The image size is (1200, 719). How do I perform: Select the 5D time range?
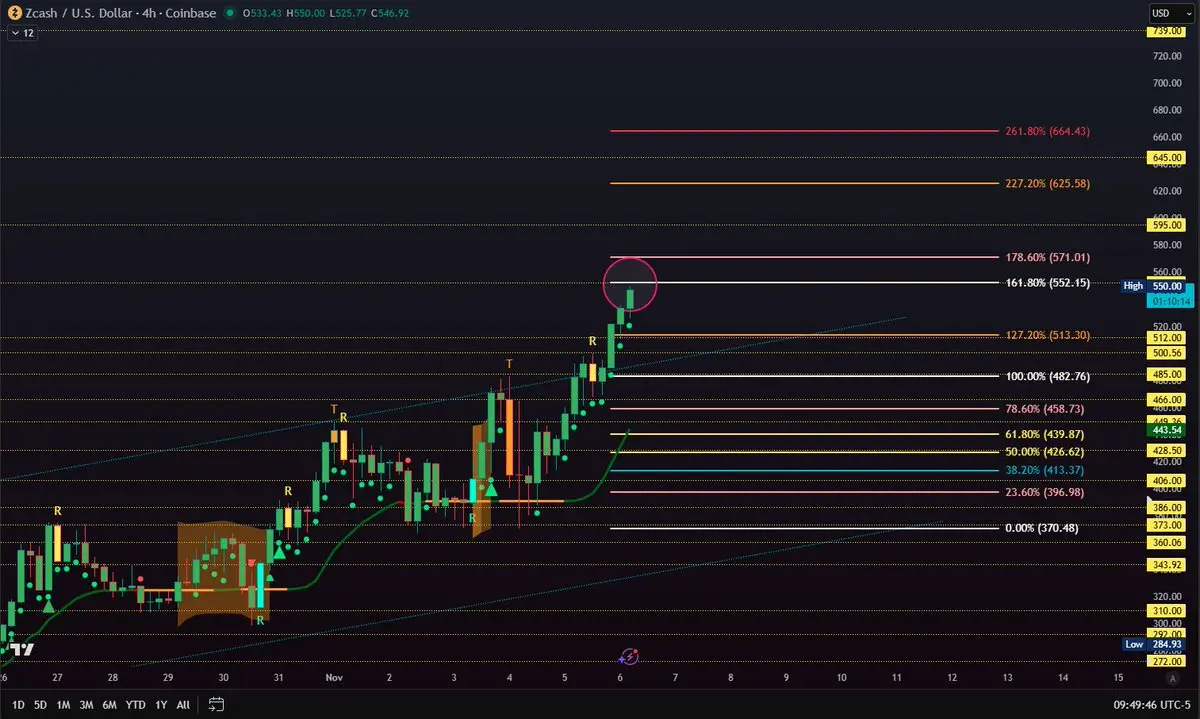pyautogui.click(x=40, y=705)
